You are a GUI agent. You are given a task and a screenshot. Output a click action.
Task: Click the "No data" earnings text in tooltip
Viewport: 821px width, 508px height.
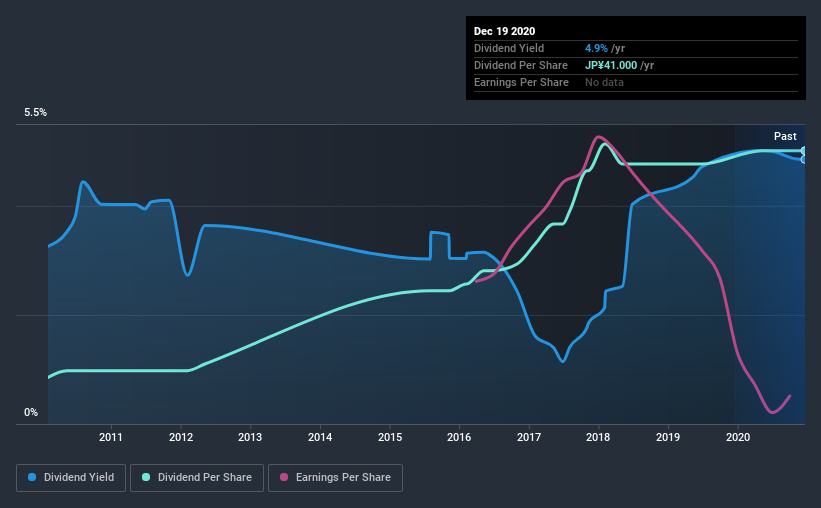click(x=604, y=82)
